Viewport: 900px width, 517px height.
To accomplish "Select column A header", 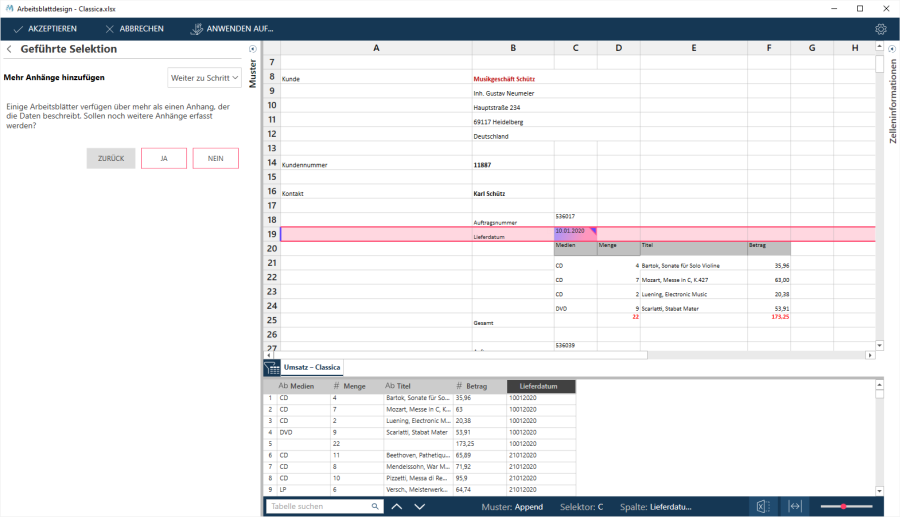I will click(376, 48).
